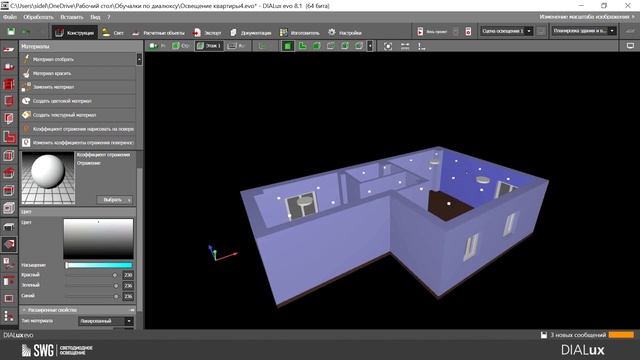The width and height of the screenshot is (640, 360).
Task: Click the material preview sphere thumbnail
Action: coord(48,178)
